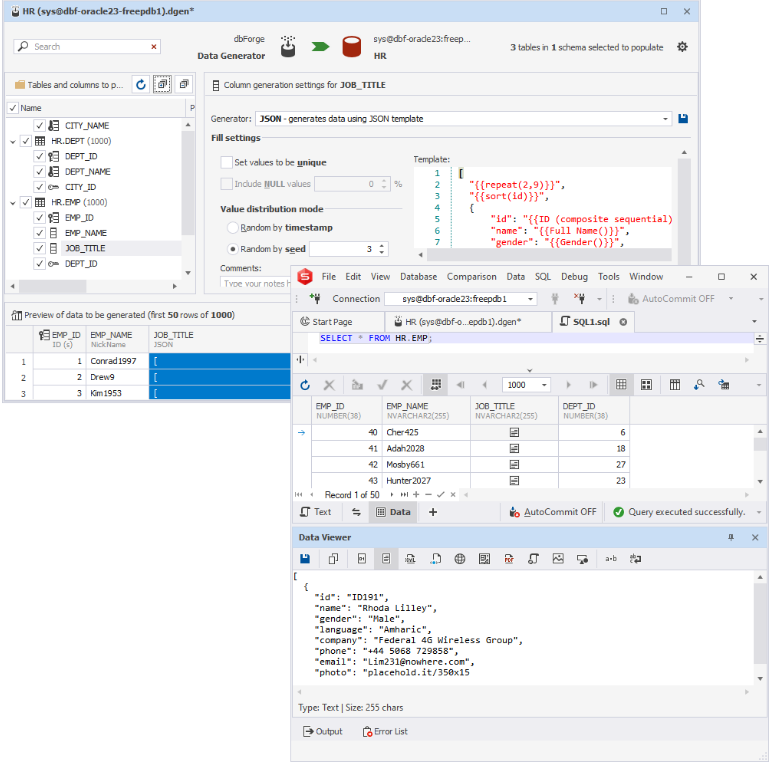Click the template editor horizontal scrollbar
Viewport: 773px width, 768px height.
(549, 255)
